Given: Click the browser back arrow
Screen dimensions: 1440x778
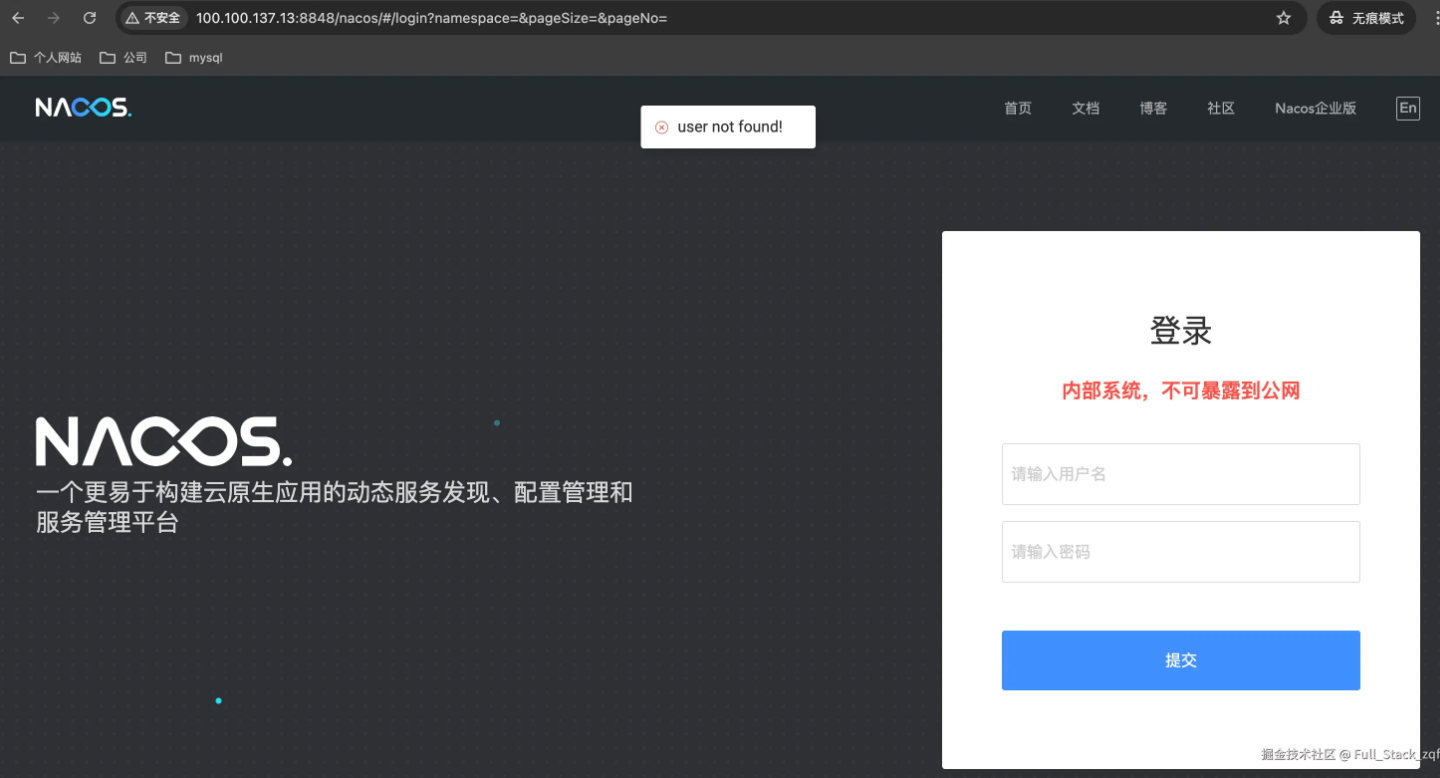Looking at the screenshot, I should [x=18, y=18].
